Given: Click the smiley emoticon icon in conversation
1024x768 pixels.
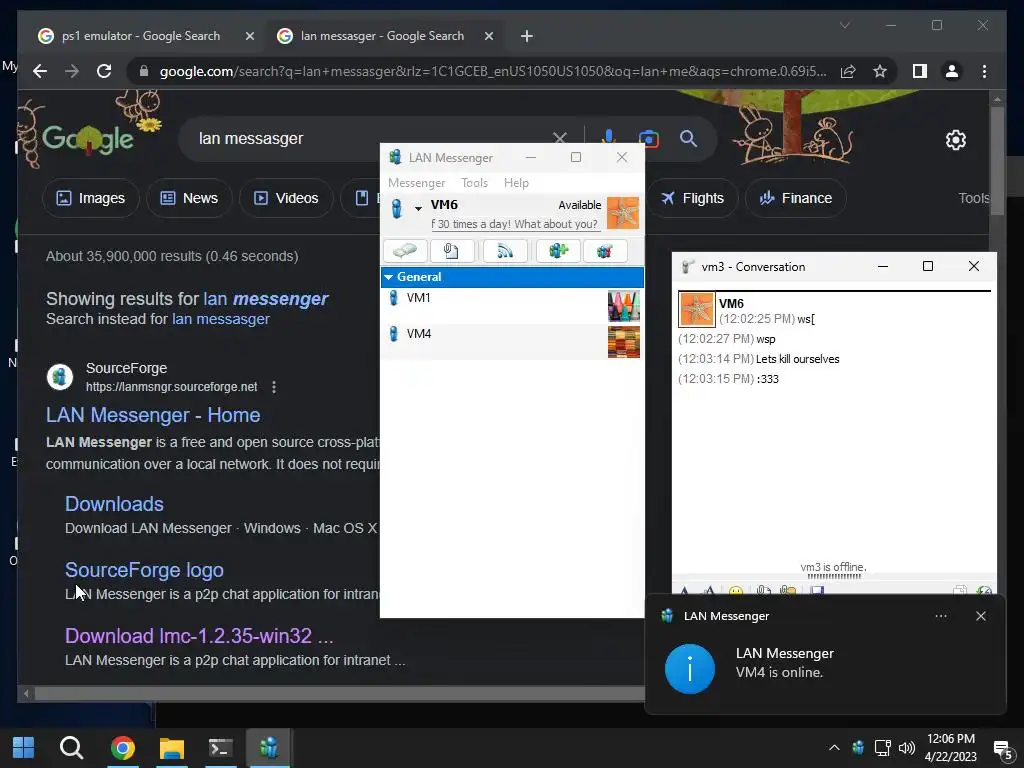Looking at the screenshot, I should 736,590.
